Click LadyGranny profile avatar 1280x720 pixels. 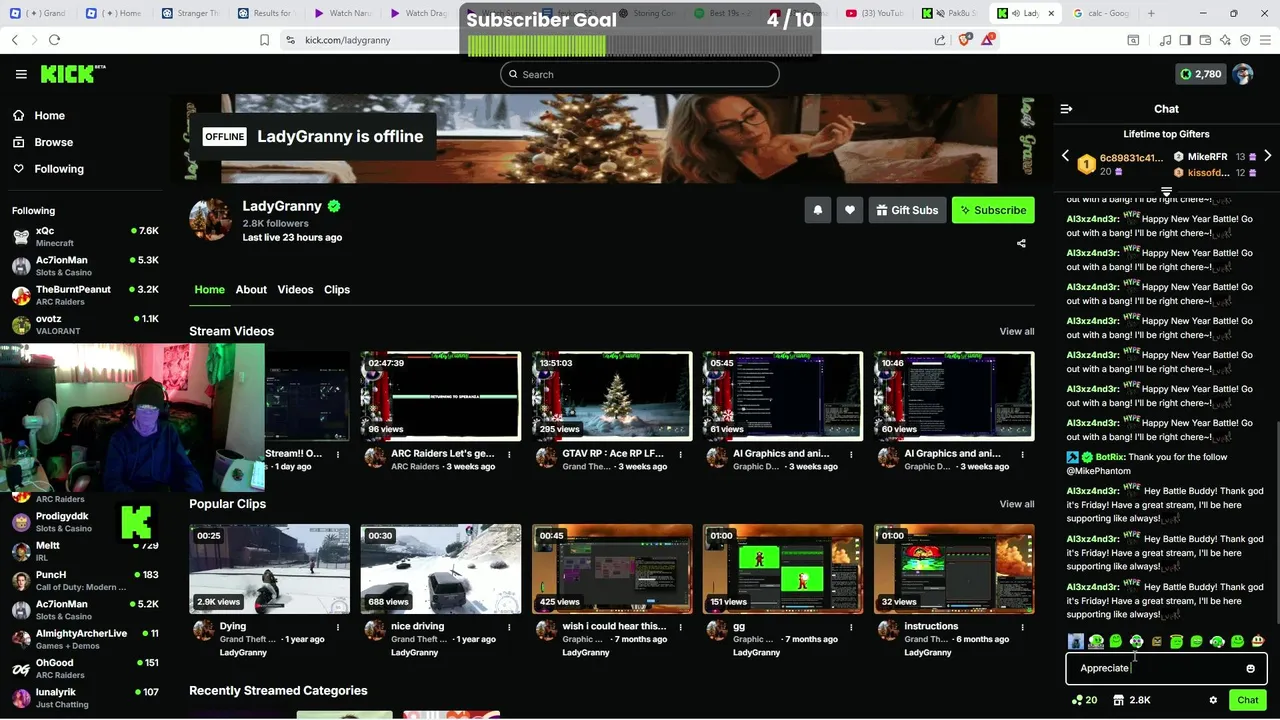pyautogui.click(x=211, y=219)
